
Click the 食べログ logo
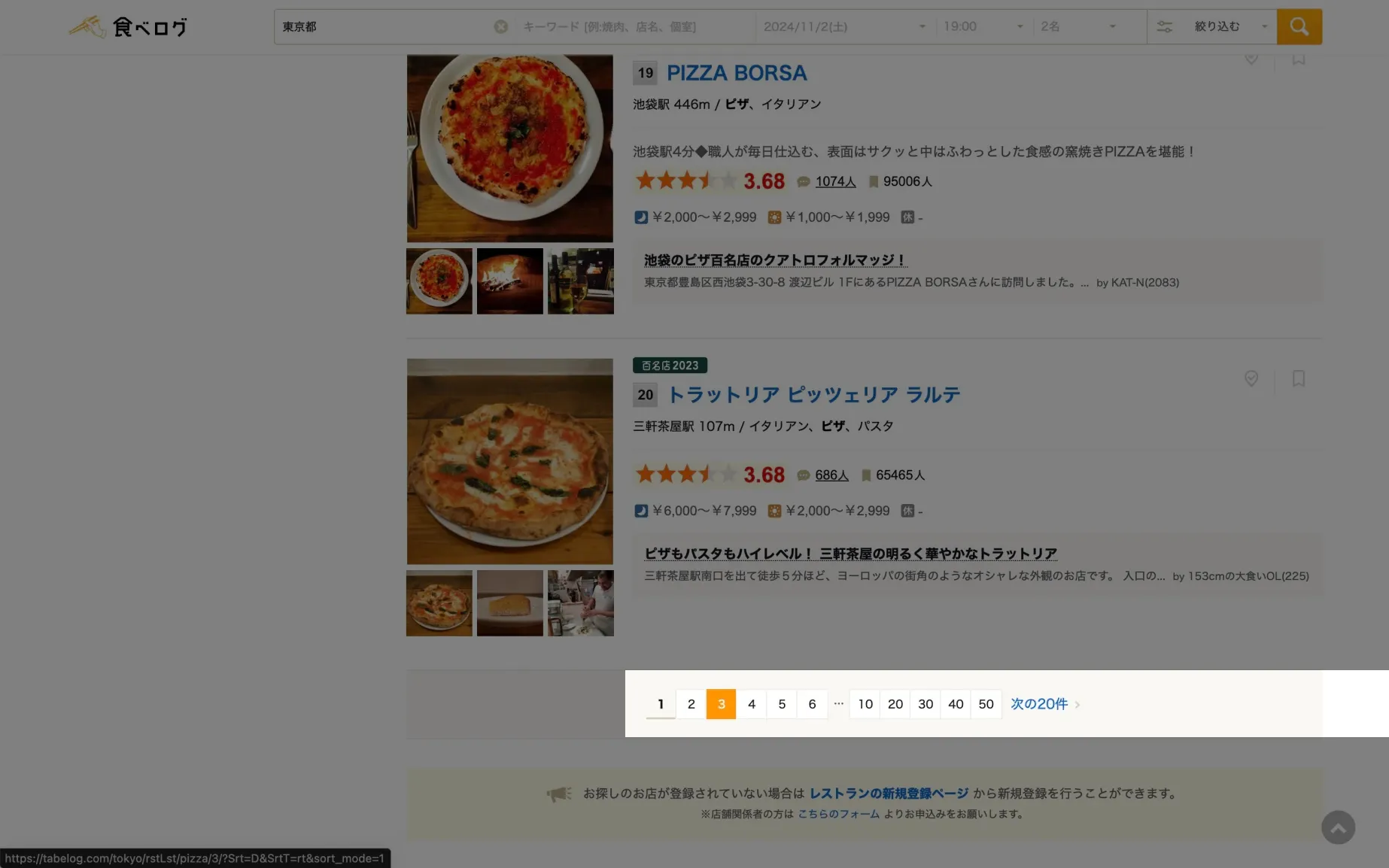coord(129,26)
